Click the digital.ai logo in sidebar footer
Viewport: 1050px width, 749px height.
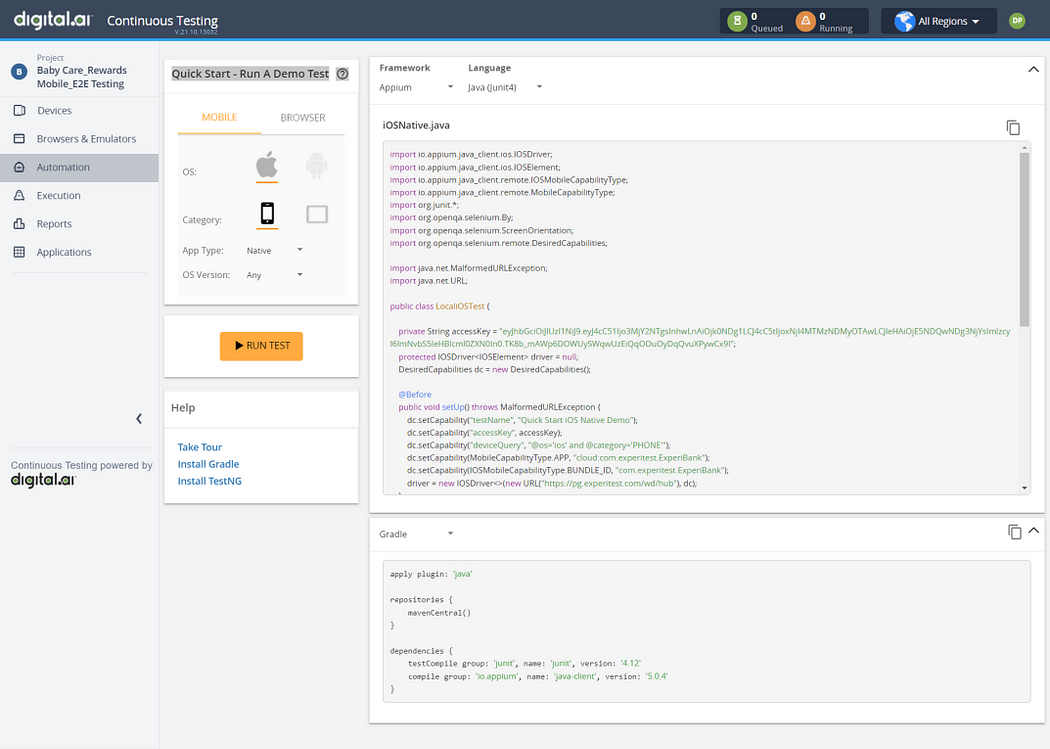tap(44, 479)
